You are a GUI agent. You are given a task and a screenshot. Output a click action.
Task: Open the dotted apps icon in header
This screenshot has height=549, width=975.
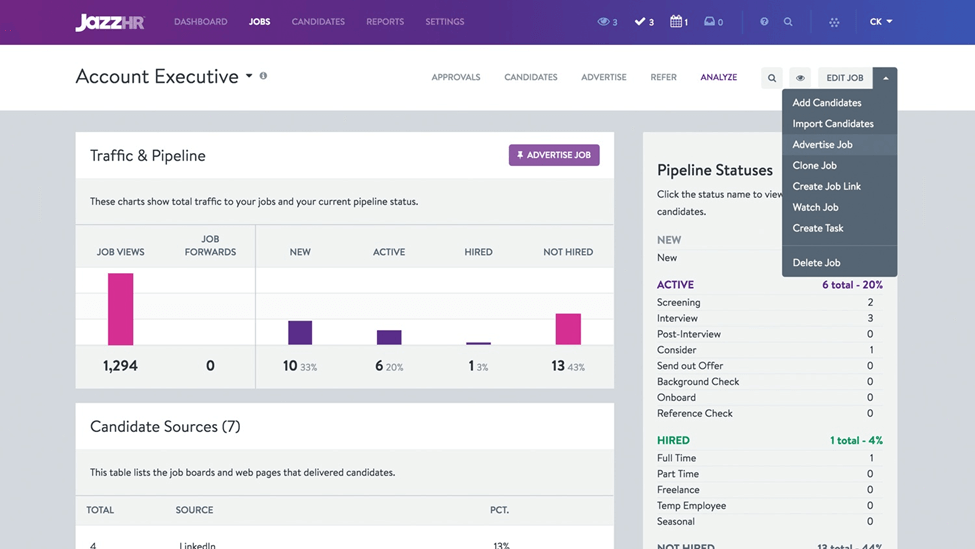834,22
